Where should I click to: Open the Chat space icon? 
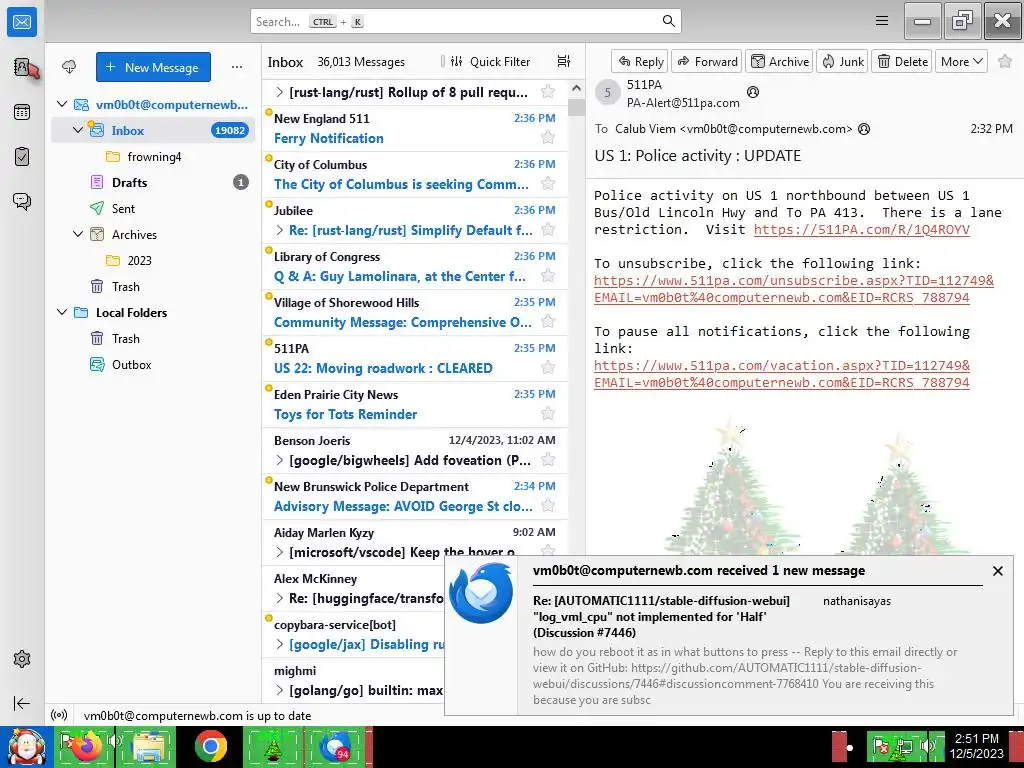(x=22, y=201)
